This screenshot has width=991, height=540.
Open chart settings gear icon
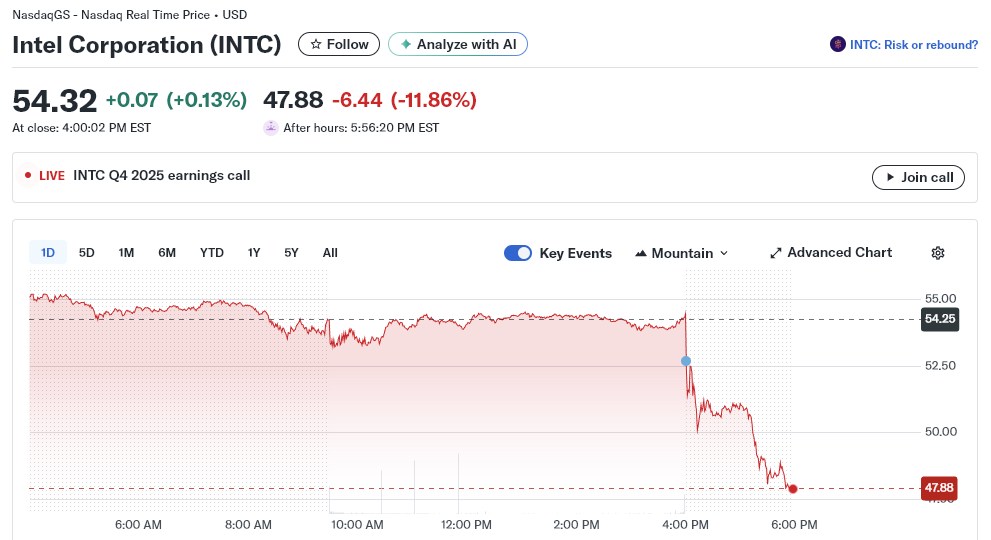937,253
